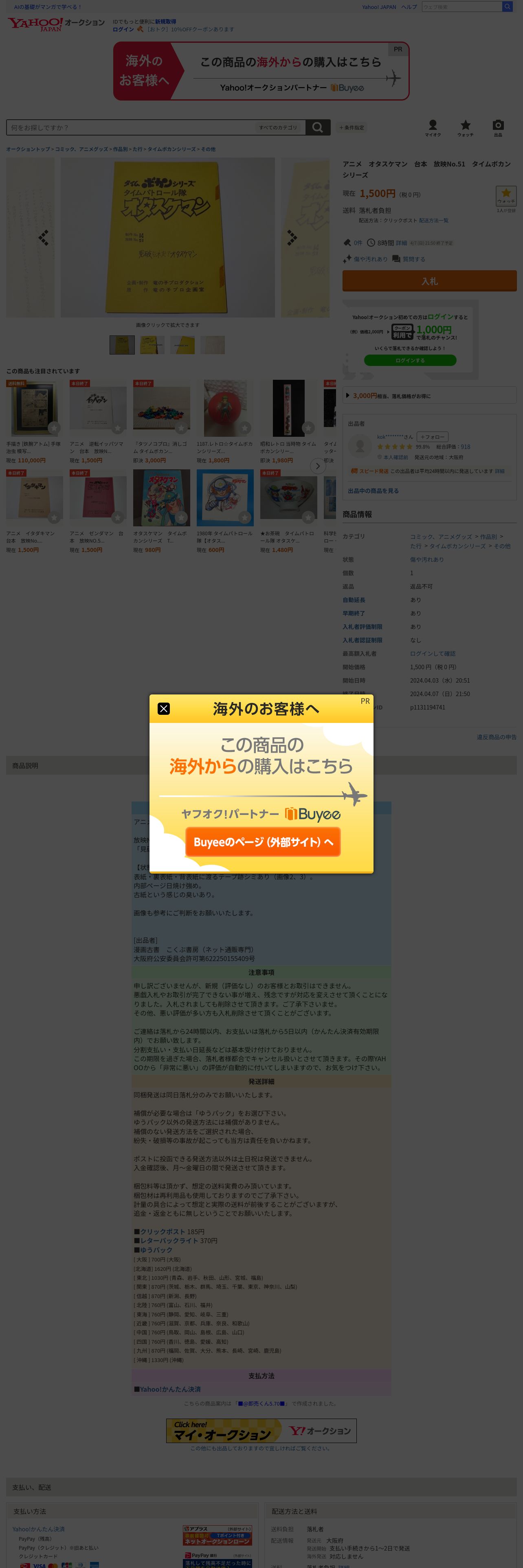Watch the 1980年 タイムパトロール隊 item star

click(245, 517)
